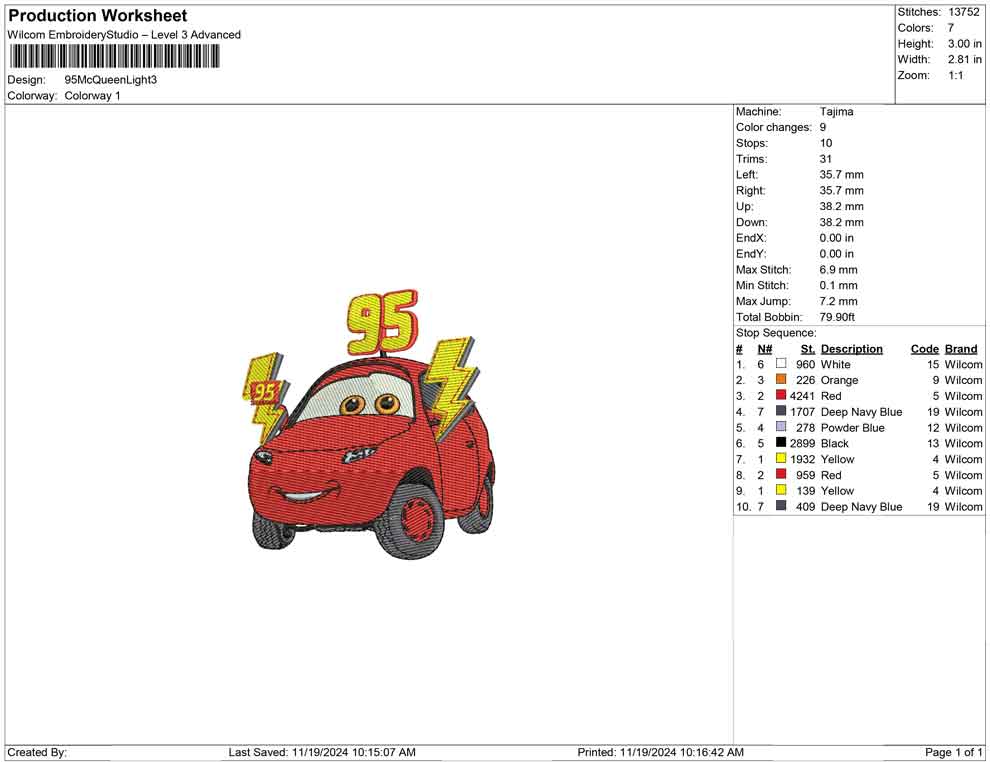Viewport: 990px width, 762px height.
Task: Click the N# column header
Action: point(765,348)
